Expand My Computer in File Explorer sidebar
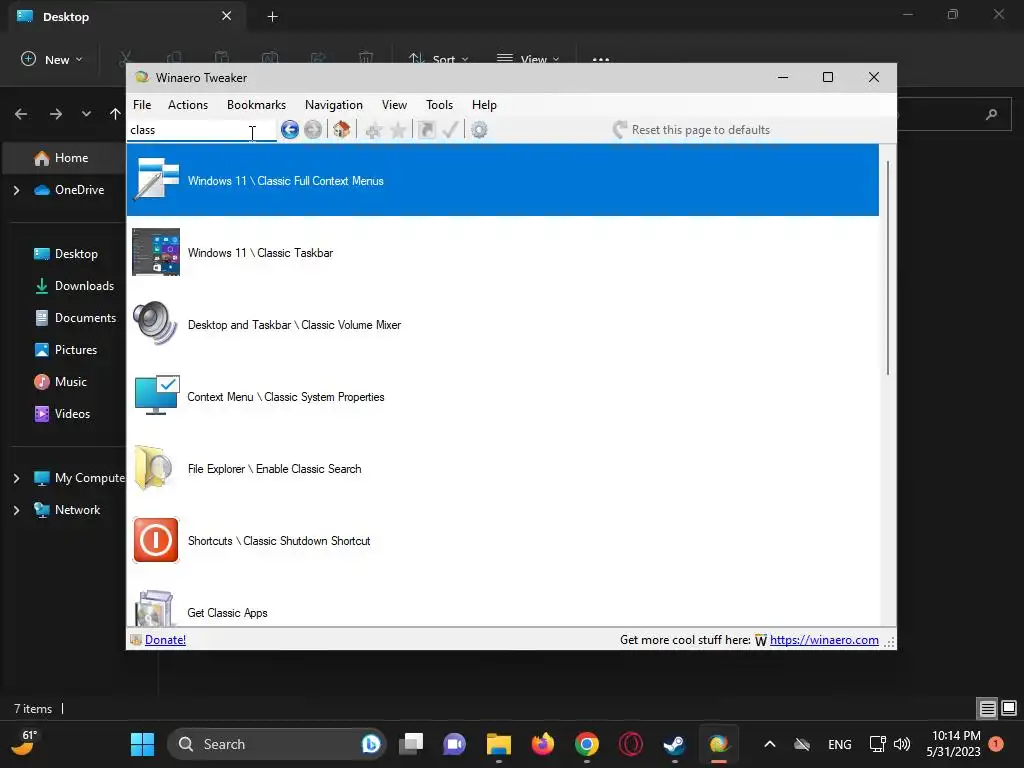This screenshot has width=1024, height=768. click(16, 478)
